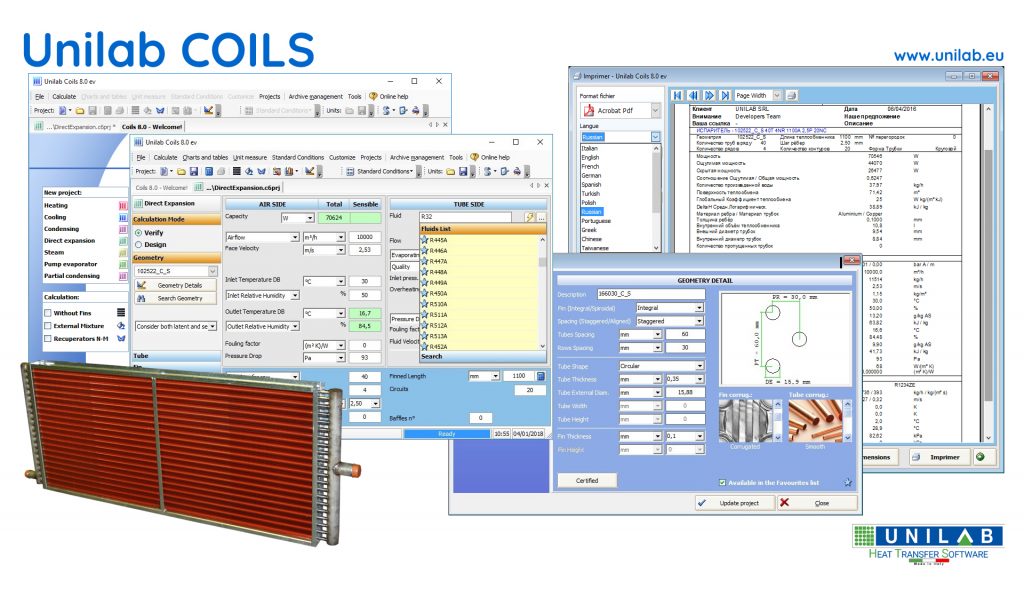Click the Heating new project icon
Viewport: 1024px width, 597px height.
tap(121, 206)
